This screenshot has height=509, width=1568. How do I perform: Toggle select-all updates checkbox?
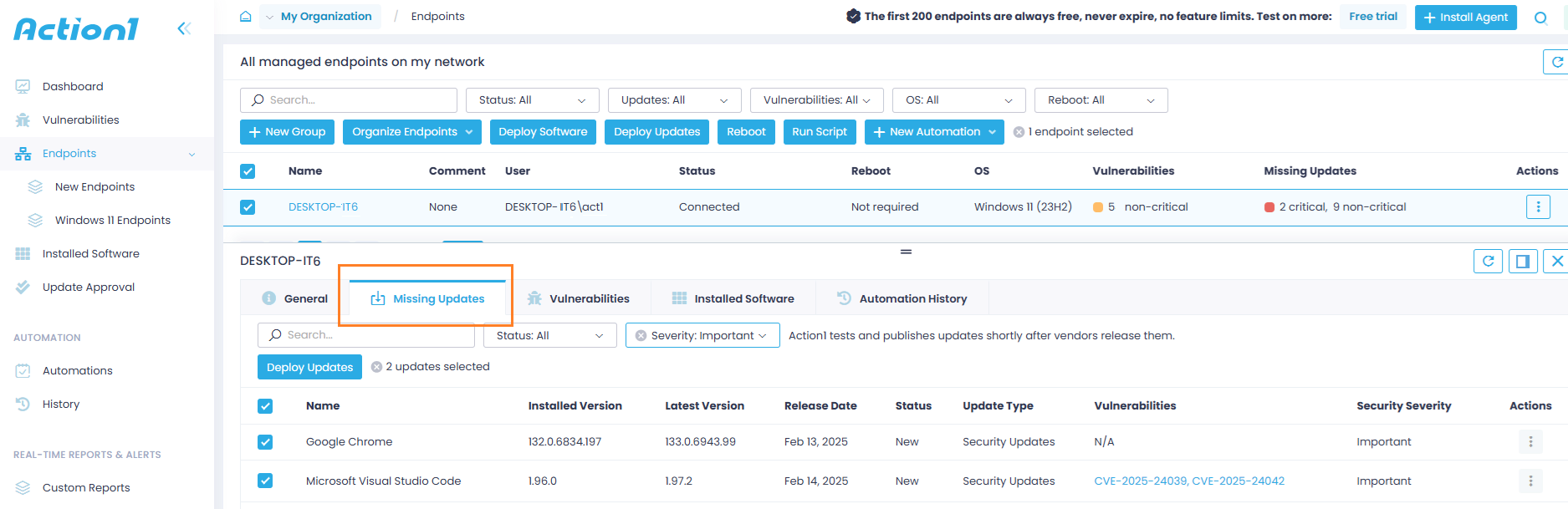tap(265, 406)
